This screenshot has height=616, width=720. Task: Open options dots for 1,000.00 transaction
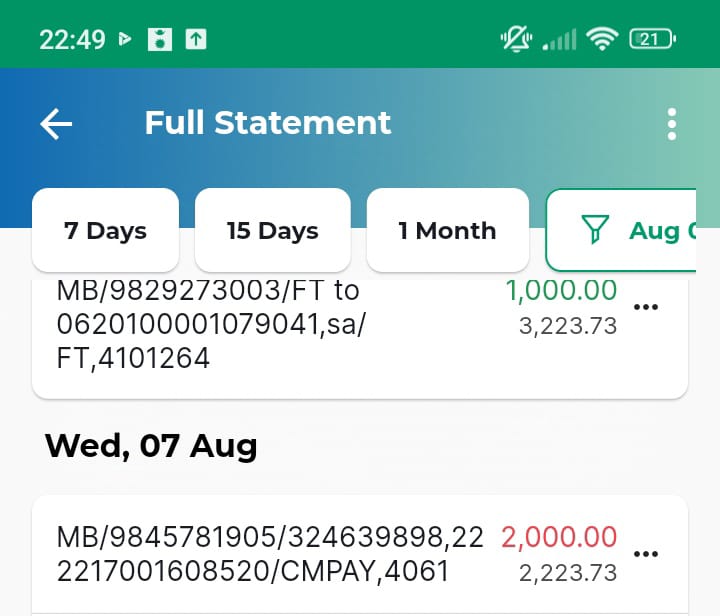pyautogui.click(x=646, y=307)
